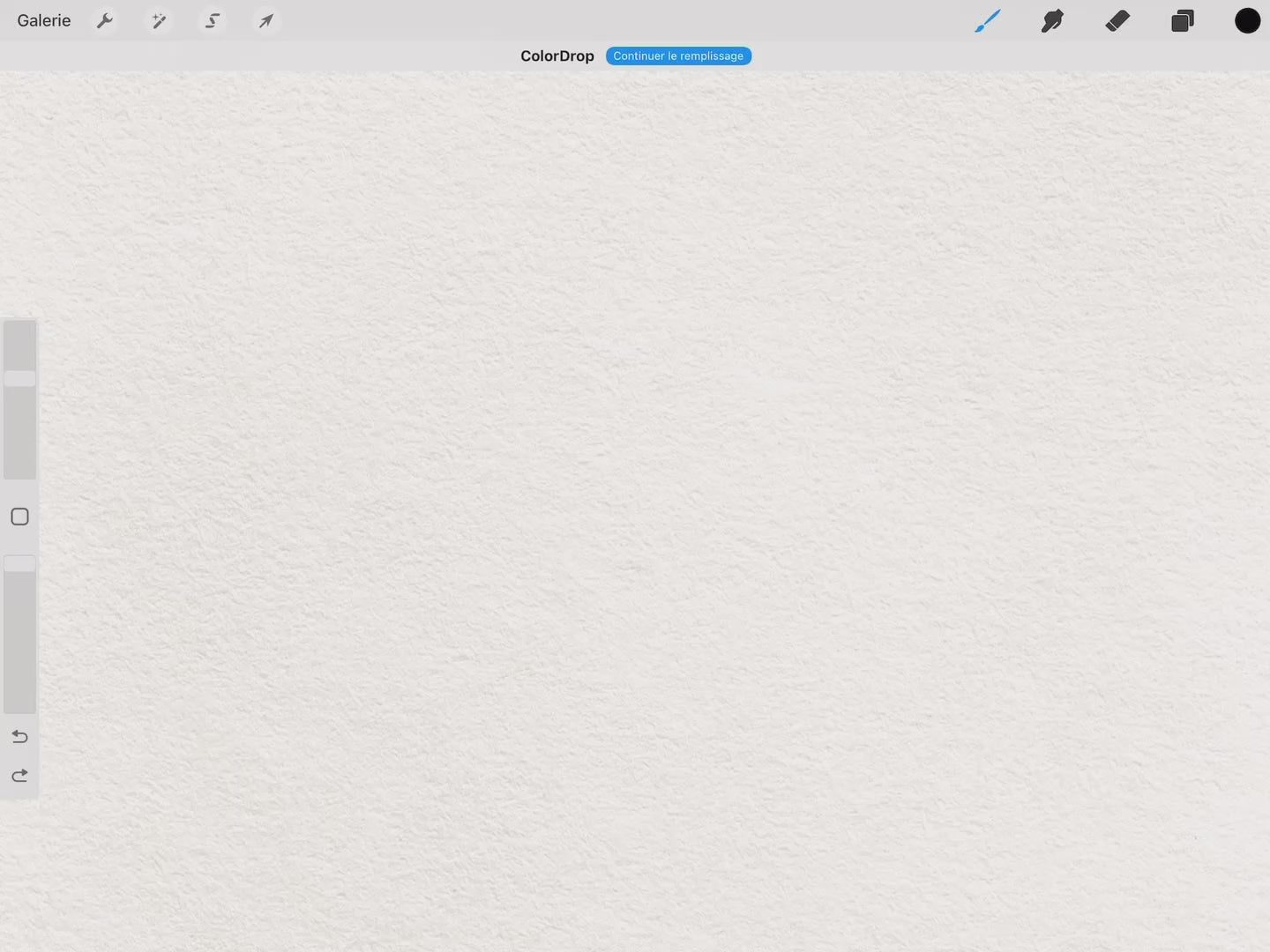Select the Smudge tool

click(x=1052, y=20)
